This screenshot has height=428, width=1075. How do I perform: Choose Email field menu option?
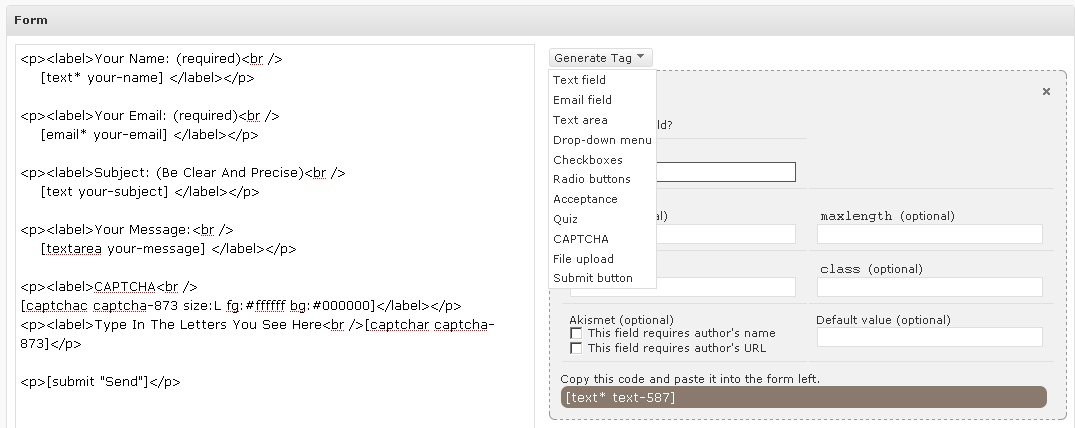point(582,100)
